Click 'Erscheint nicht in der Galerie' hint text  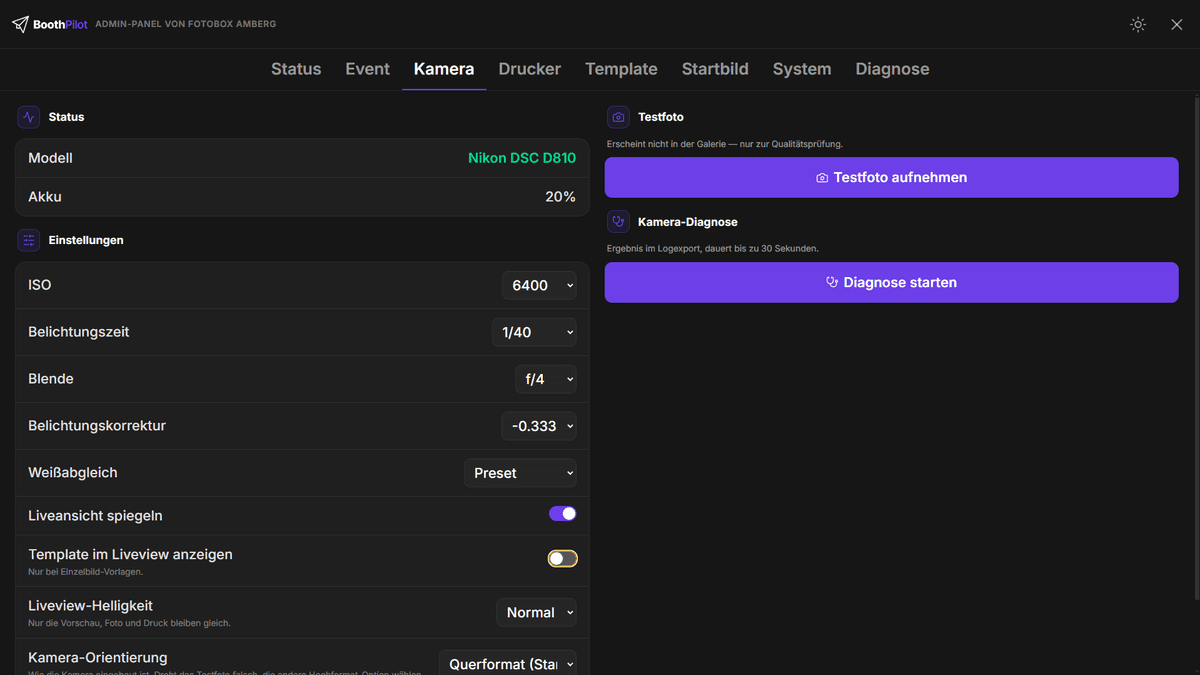725,144
